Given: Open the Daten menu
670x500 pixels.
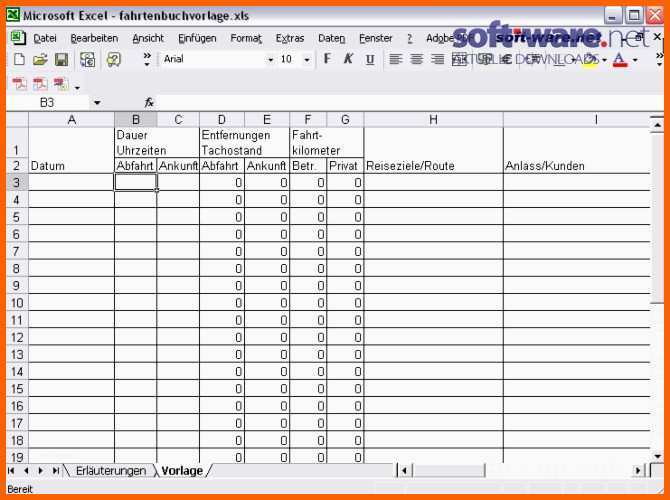Looking at the screenshot, I should [x=332, y=38].
